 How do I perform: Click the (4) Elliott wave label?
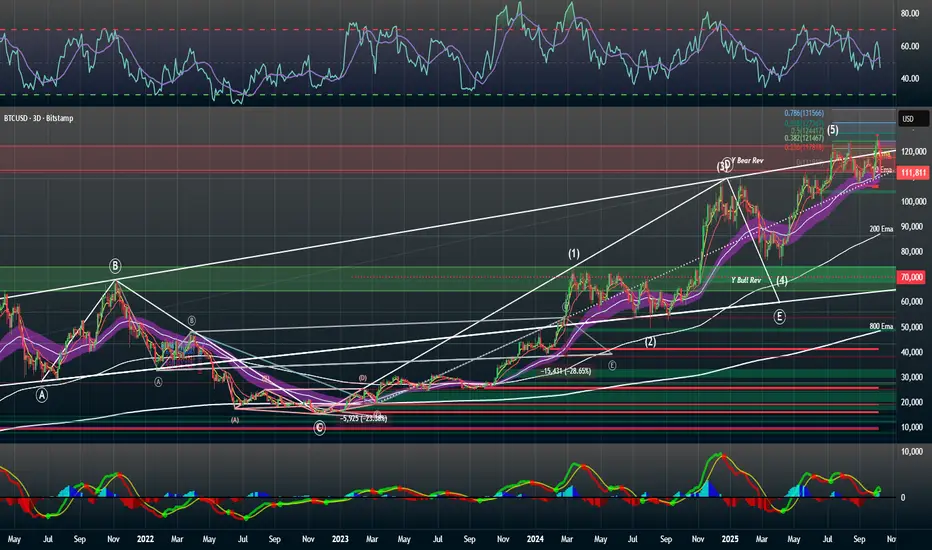pos(782,280)
